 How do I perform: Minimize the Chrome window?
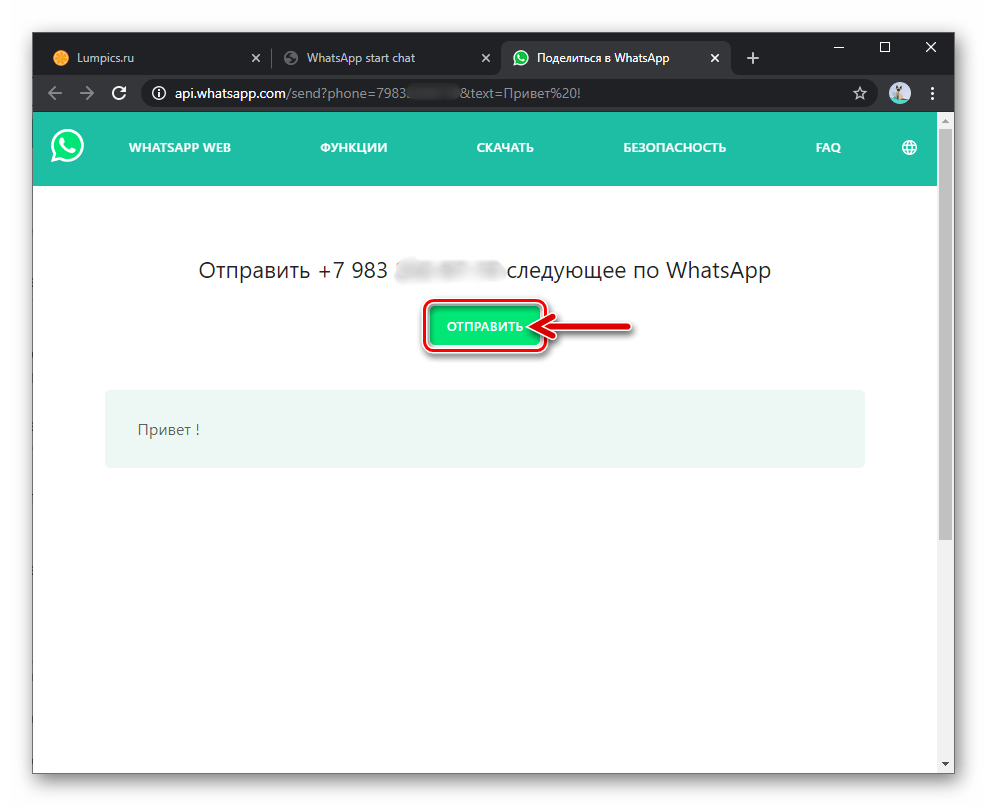pyautogui.click(x=838, y=47)
